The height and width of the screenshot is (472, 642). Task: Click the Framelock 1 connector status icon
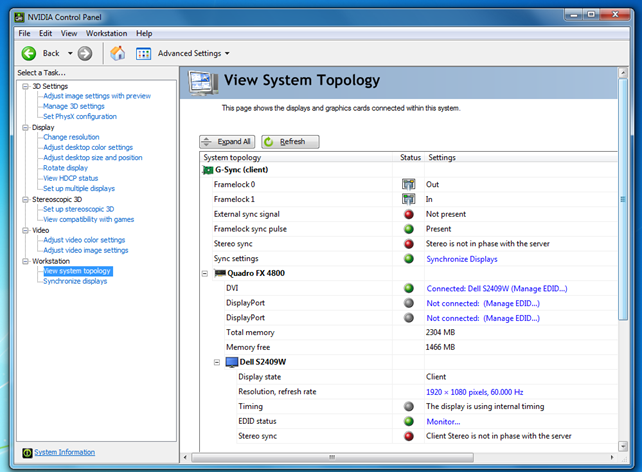408,199
